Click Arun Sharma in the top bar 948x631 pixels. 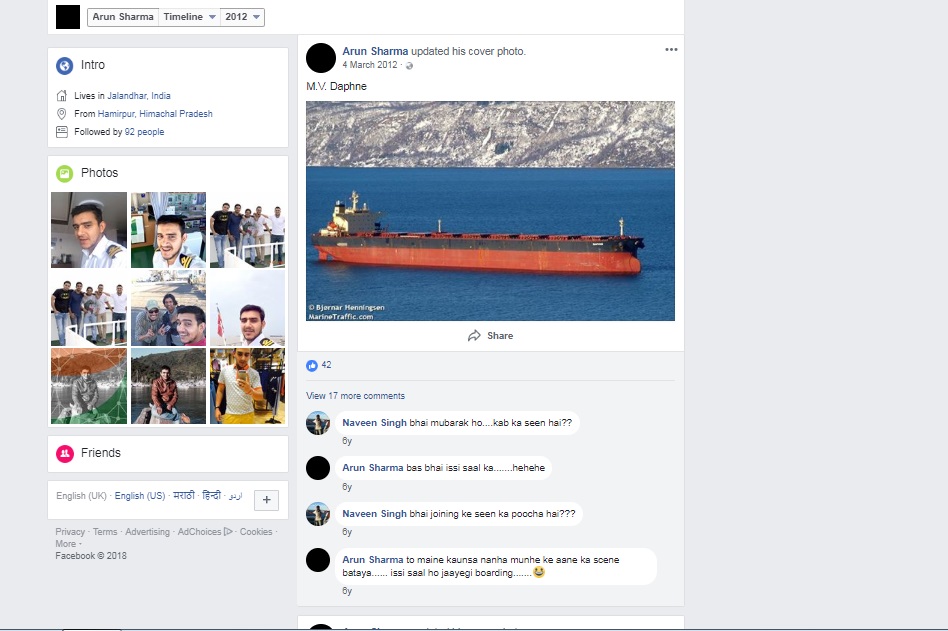123,17
